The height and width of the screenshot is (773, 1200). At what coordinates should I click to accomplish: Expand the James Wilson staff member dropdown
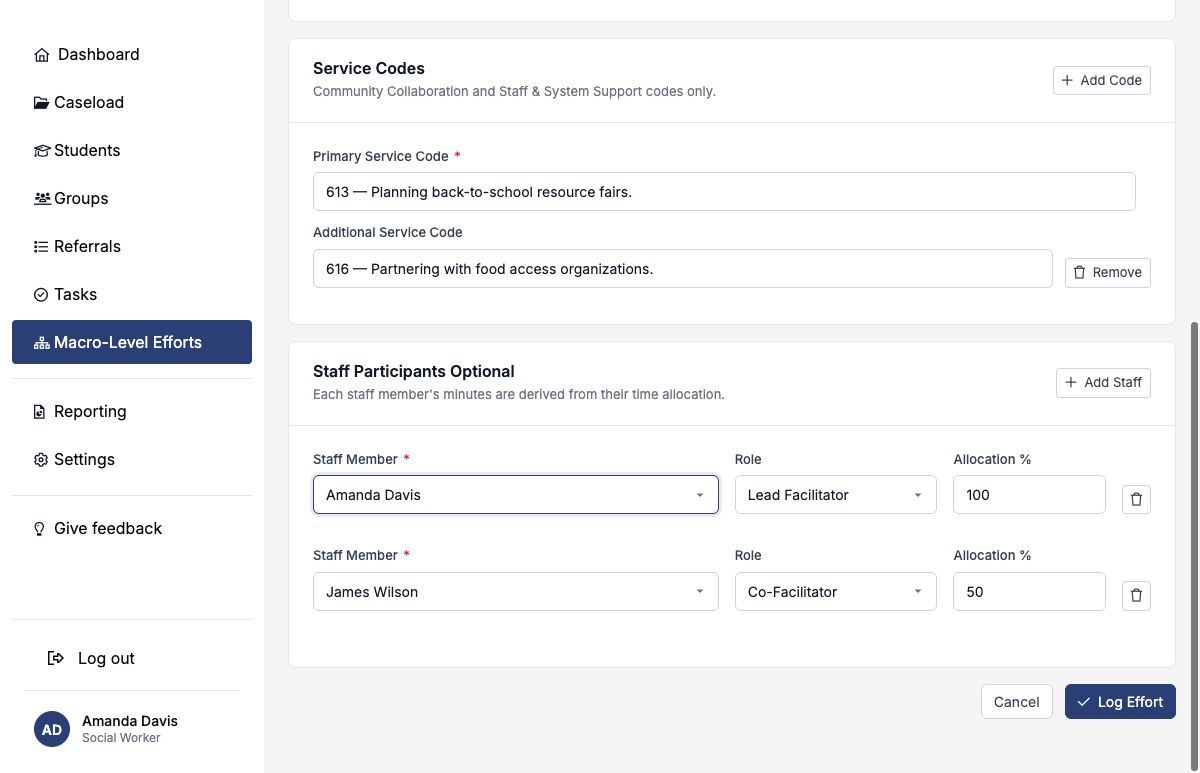tap(516, 592)
